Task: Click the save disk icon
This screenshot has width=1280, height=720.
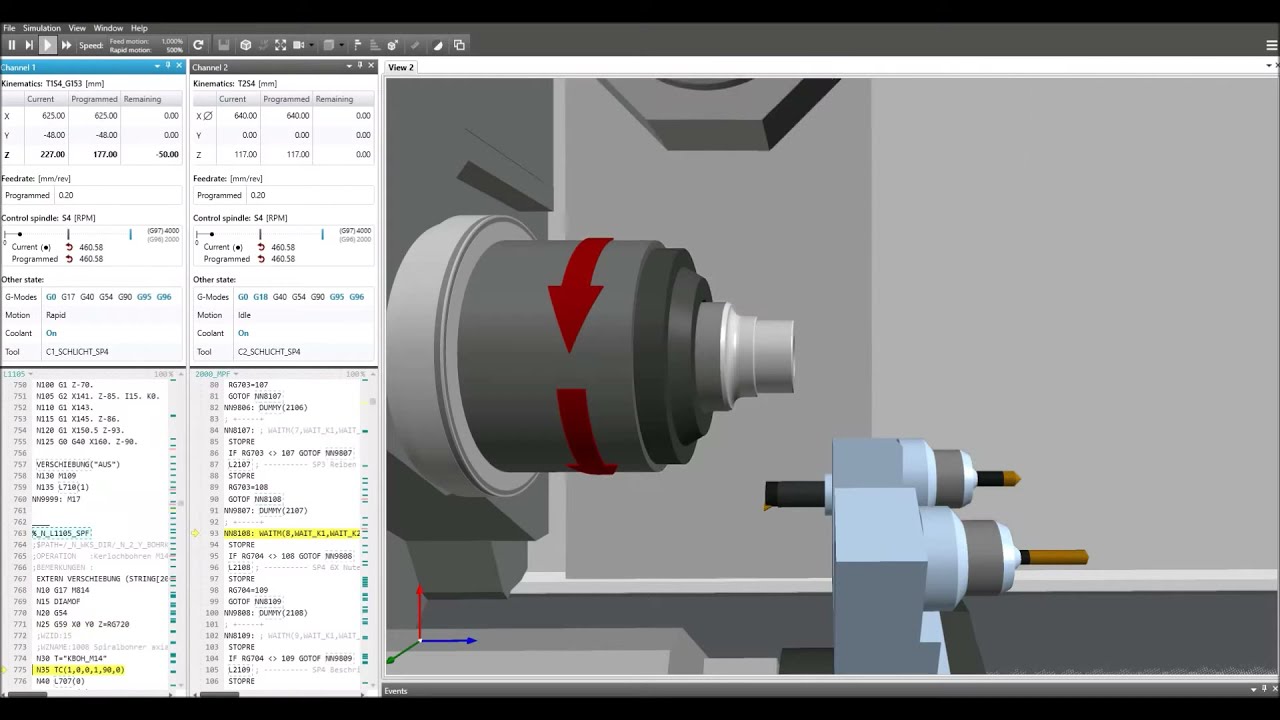Action: click(223, 45)
